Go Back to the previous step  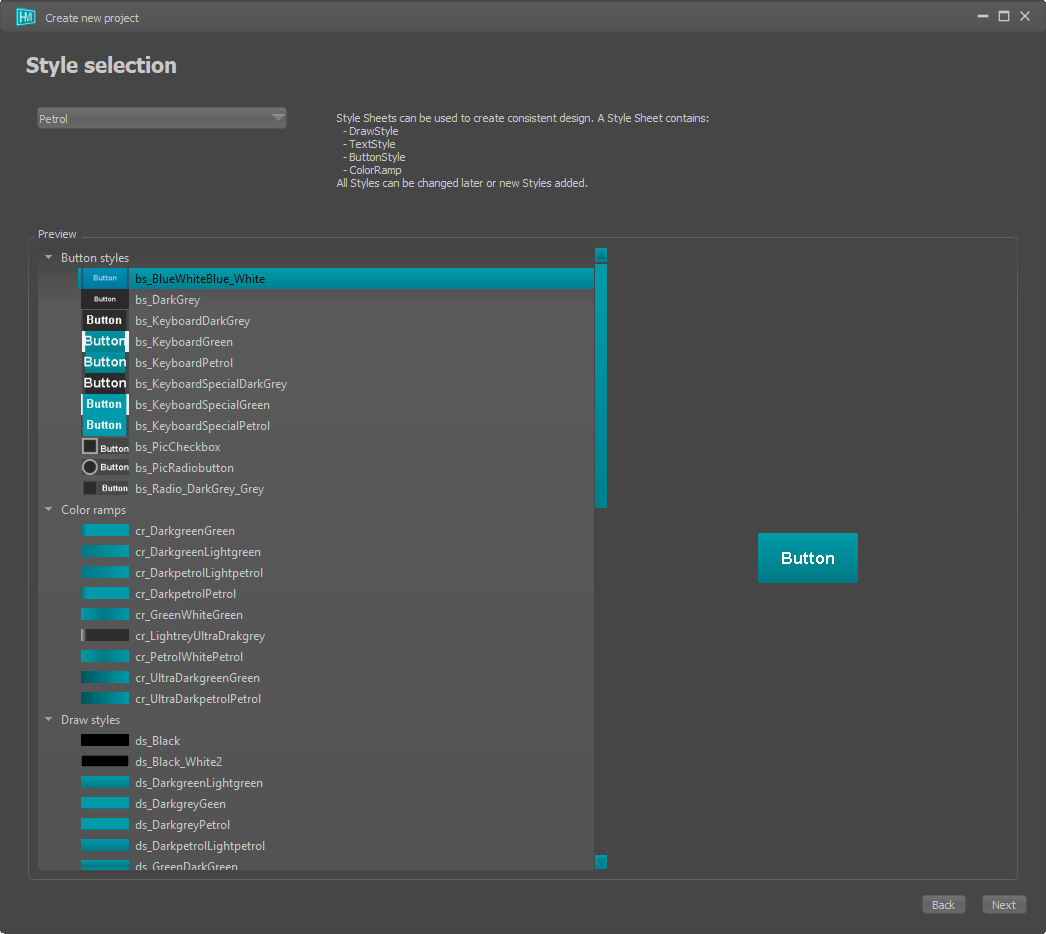[943, 905]
